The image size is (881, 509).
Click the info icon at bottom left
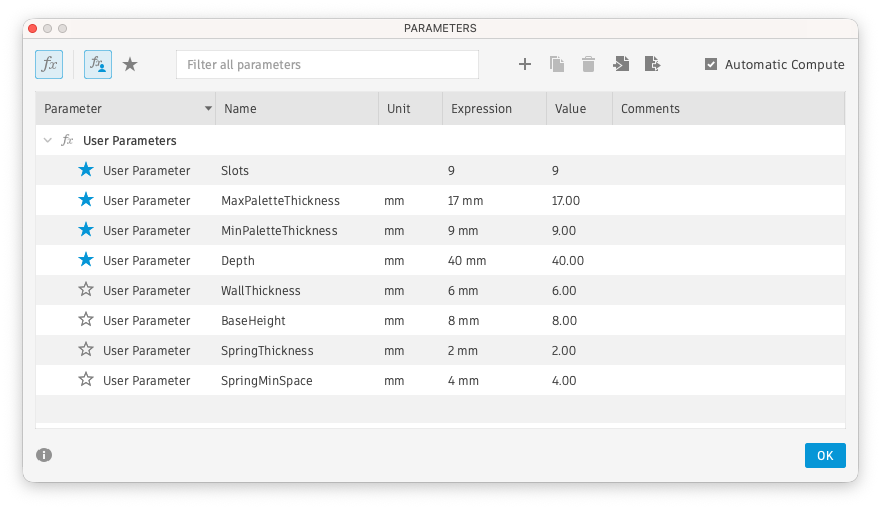click(x=44, y=455)
